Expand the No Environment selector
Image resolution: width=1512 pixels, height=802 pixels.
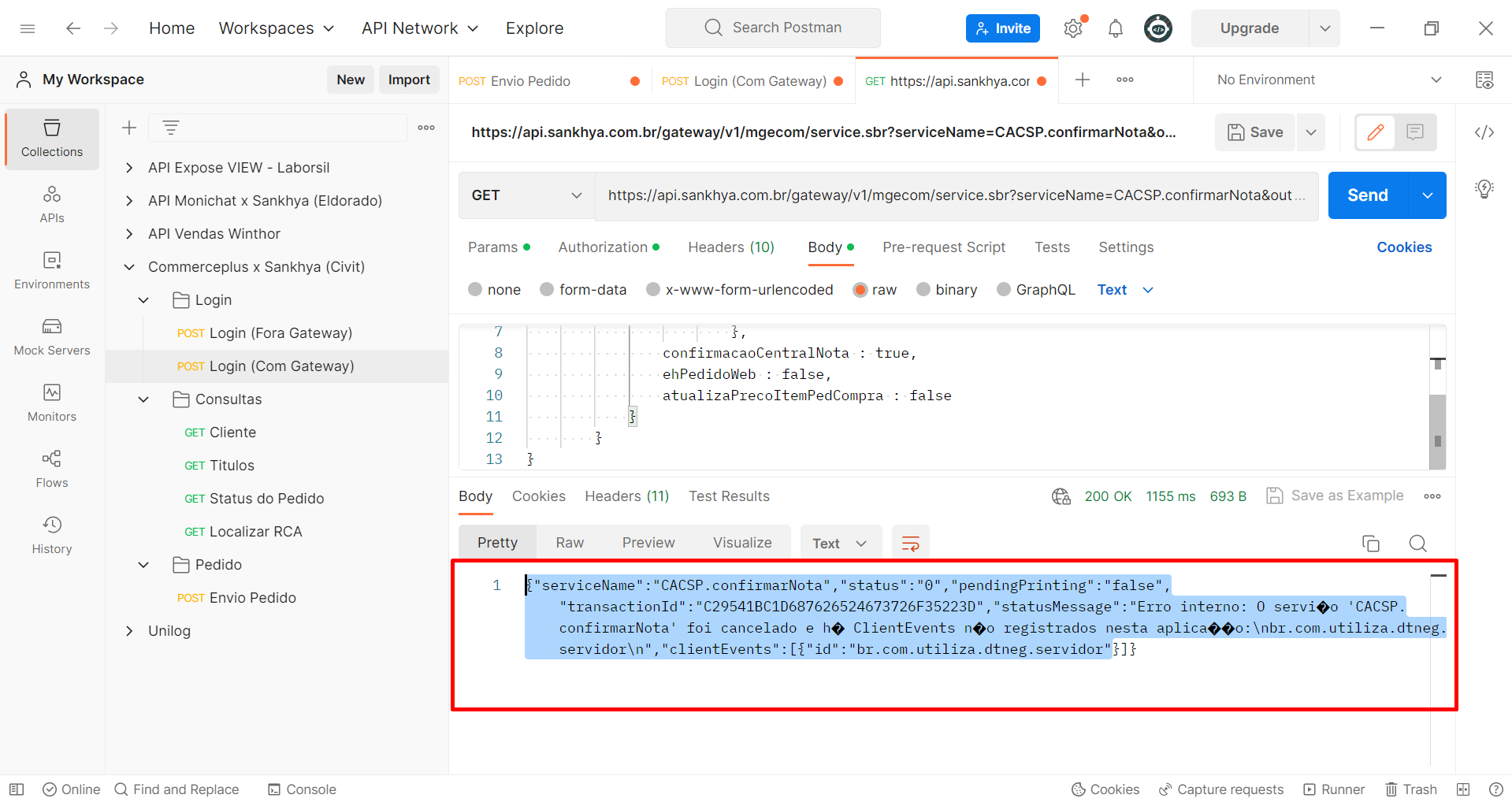click(1328, 80)
